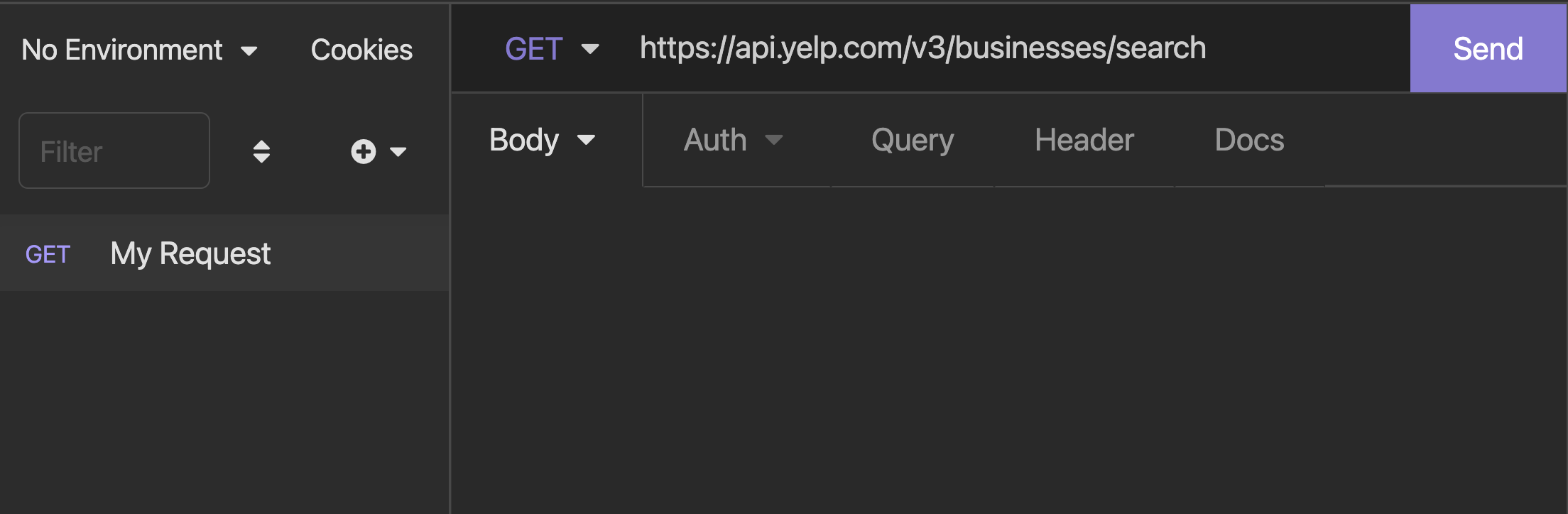Open the Cookies manager
The width and height of the screenshot is (1568, 514).
[361, 50]
